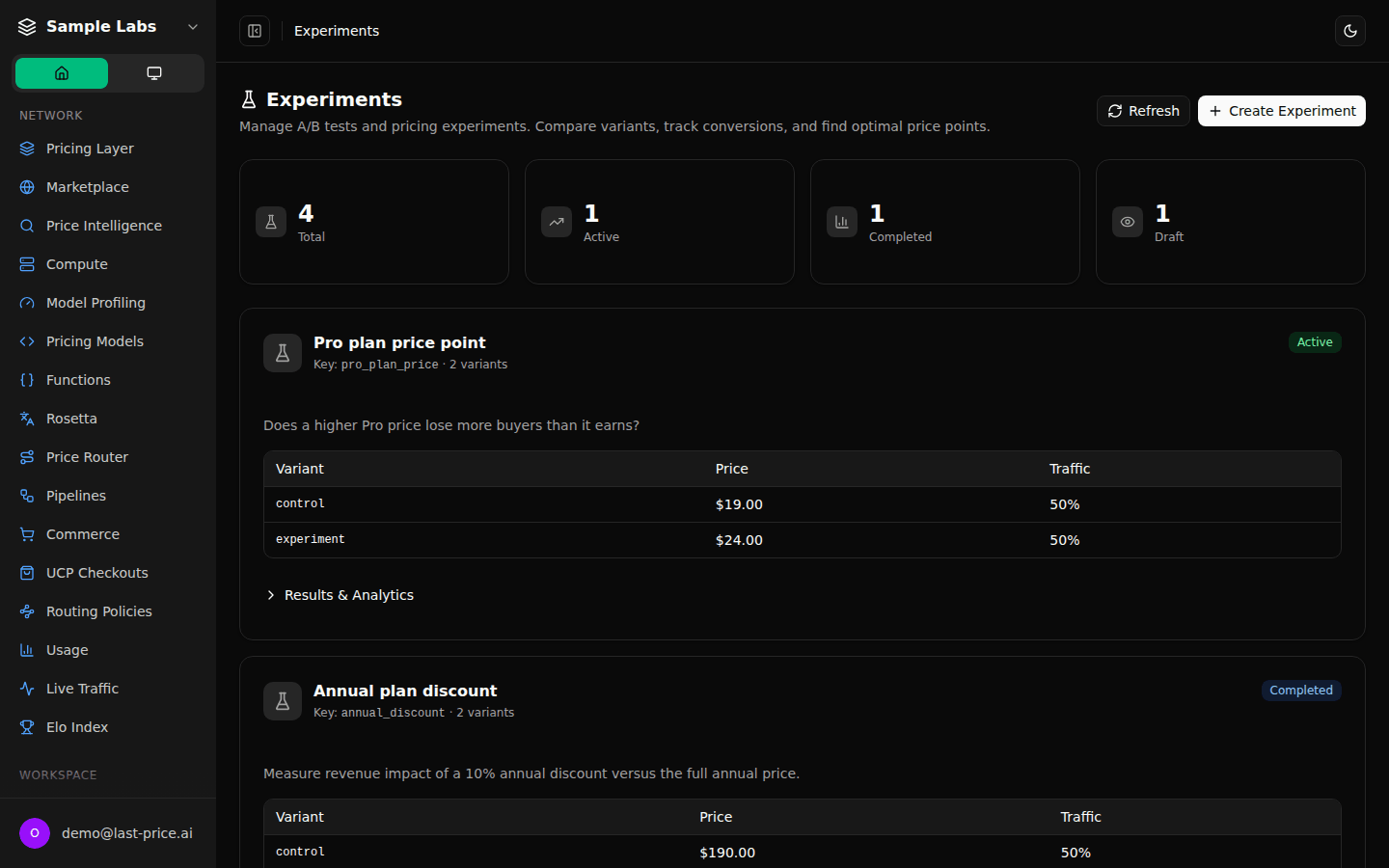Click the Experiments breadcrumb in header
Viewport: 1389px width, 868px height.
[x=337, y=31]
